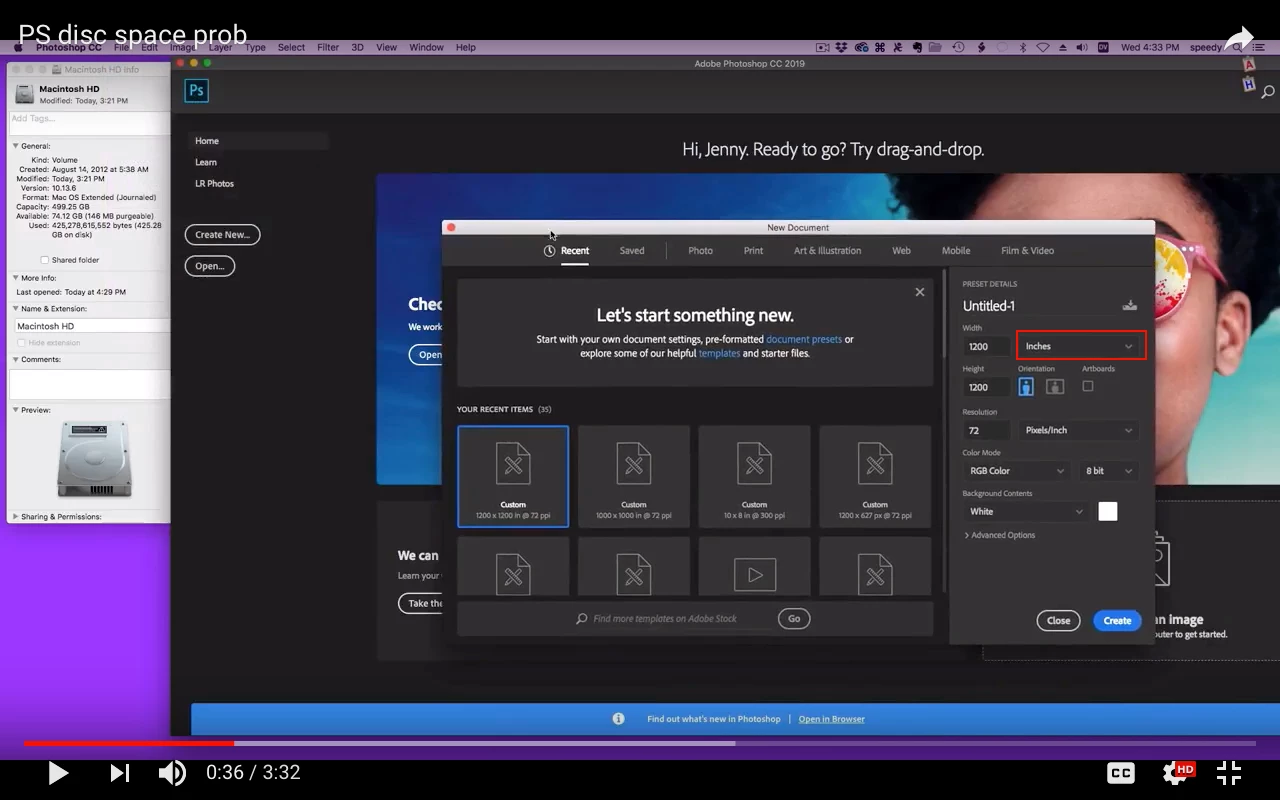
Task: Enable the Artboards checkbox
Action: 1088,386
